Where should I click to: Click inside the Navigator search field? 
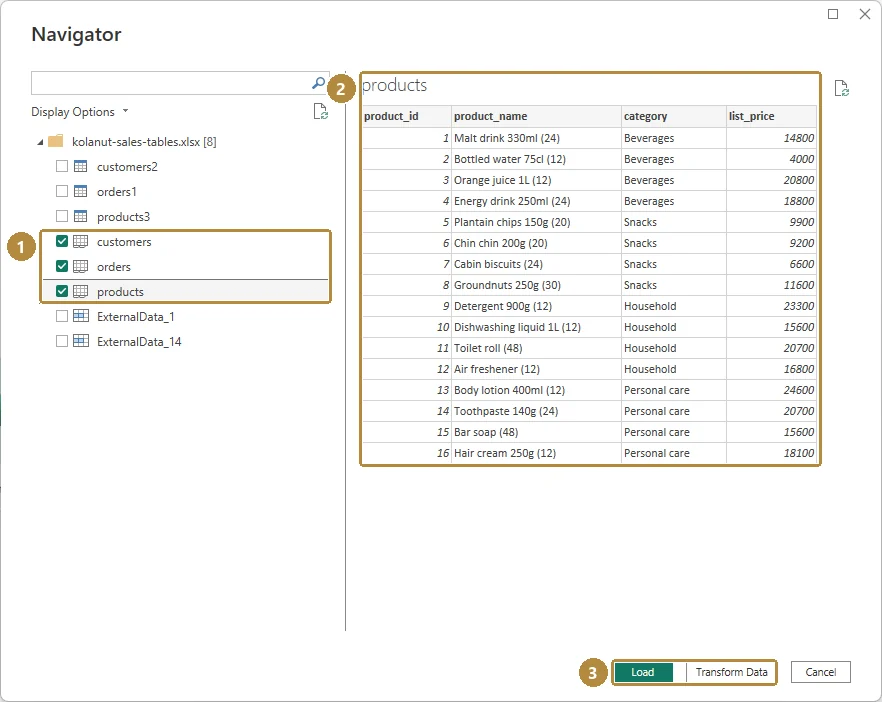(x=171, y=83)
